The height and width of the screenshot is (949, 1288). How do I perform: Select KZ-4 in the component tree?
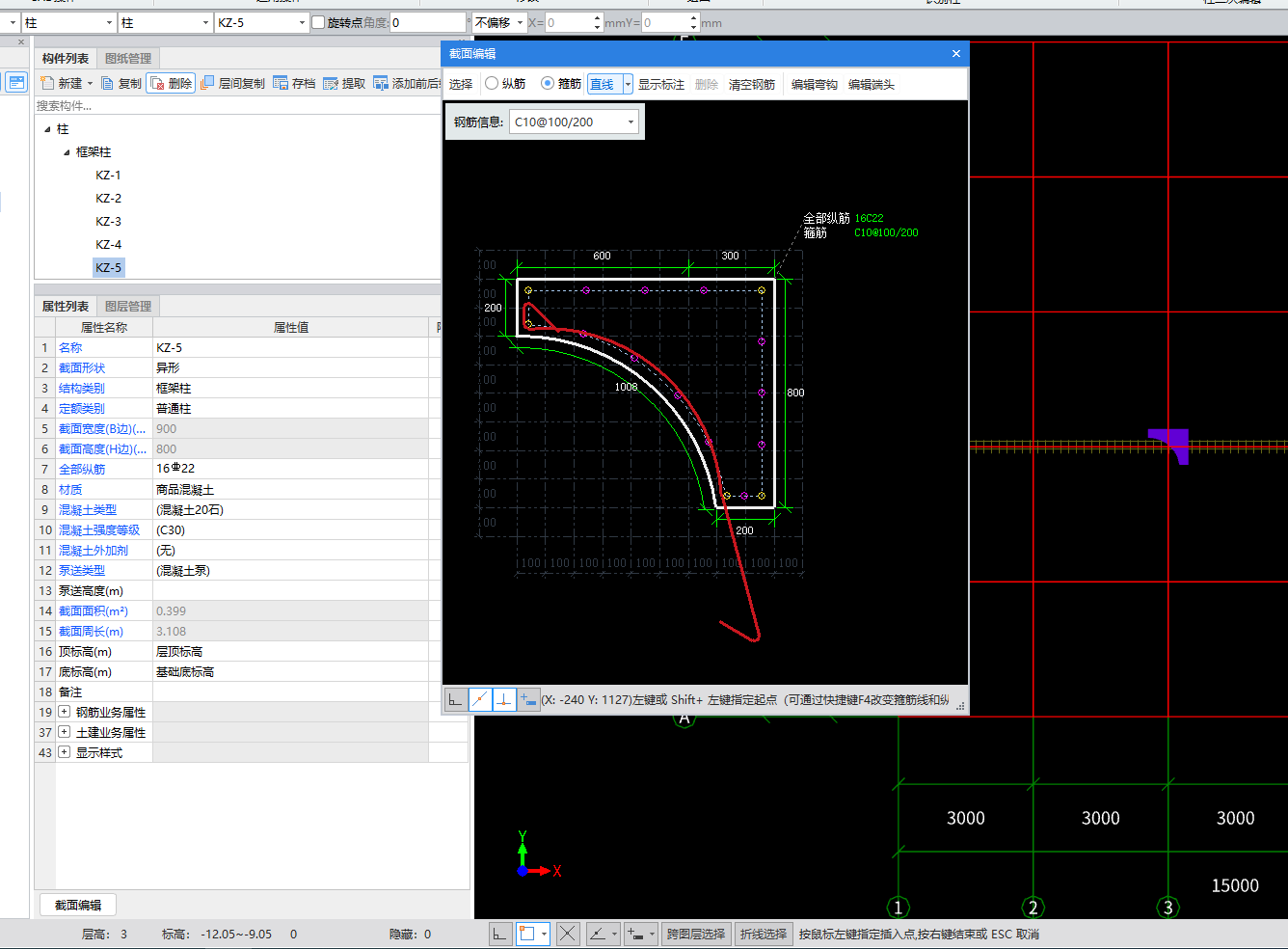pyautogui.click(x=108, y=245)
